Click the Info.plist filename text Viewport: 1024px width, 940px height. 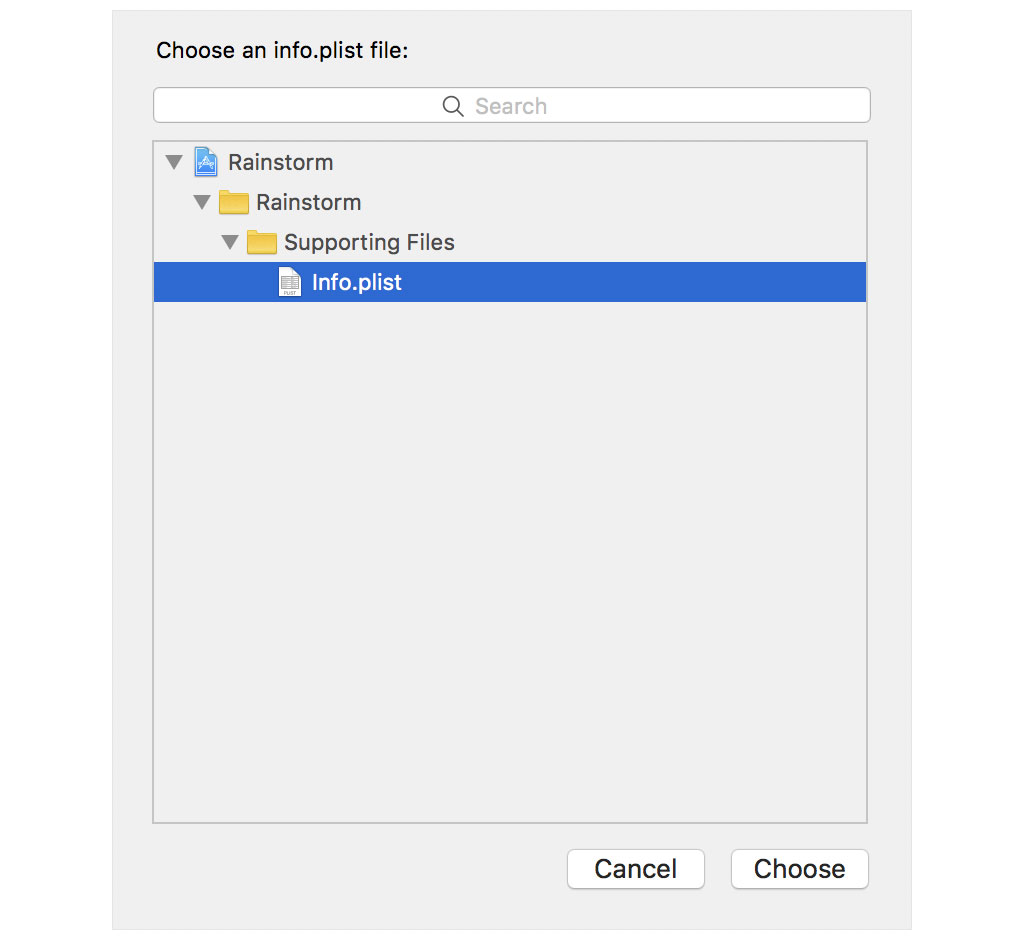(356, 281)
